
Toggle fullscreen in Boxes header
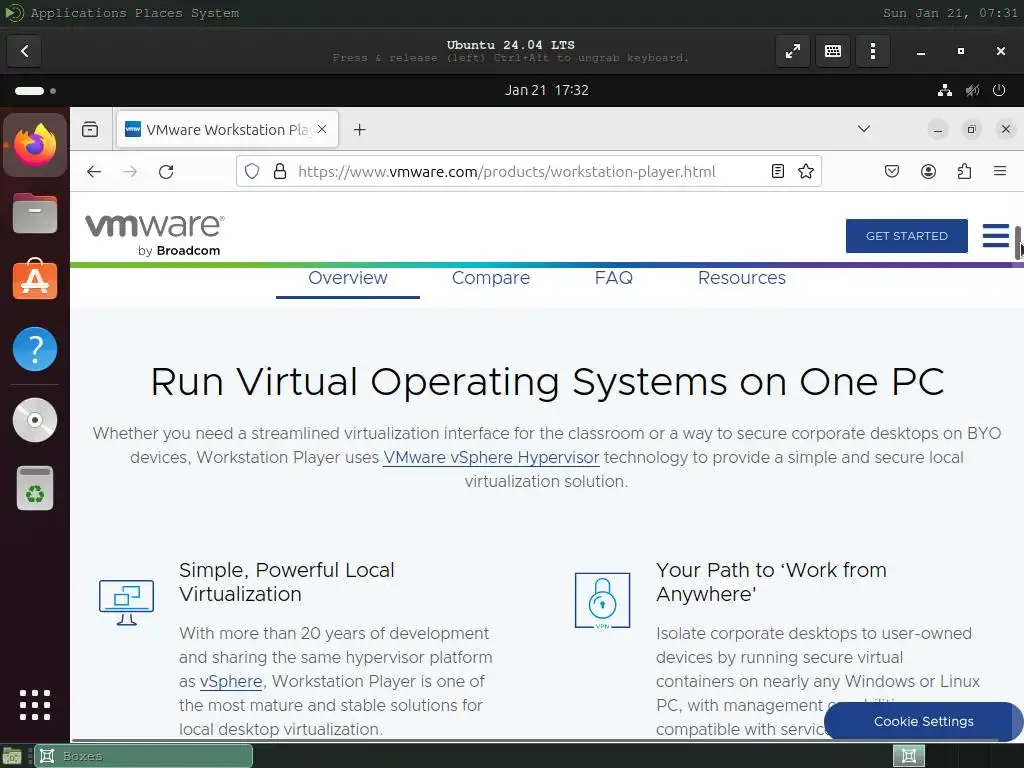793,51
